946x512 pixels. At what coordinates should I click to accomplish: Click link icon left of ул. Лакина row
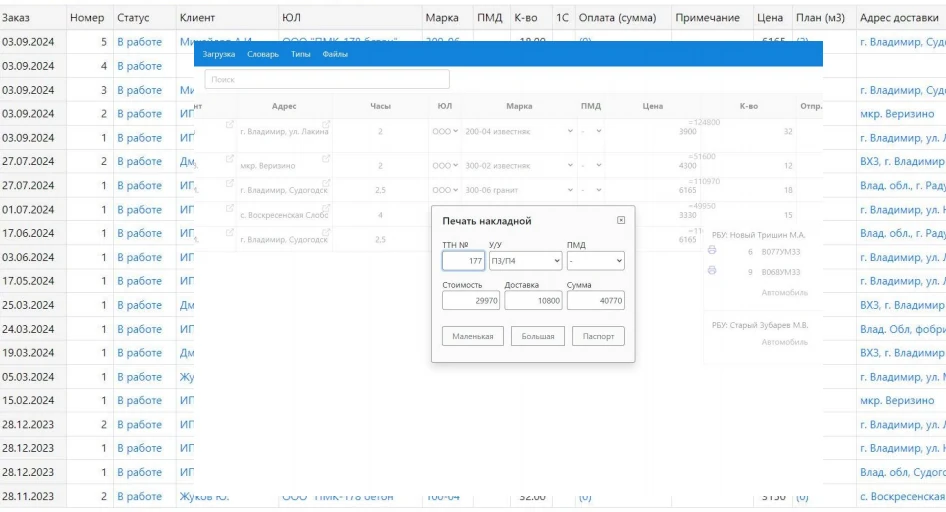coord(229,125)
